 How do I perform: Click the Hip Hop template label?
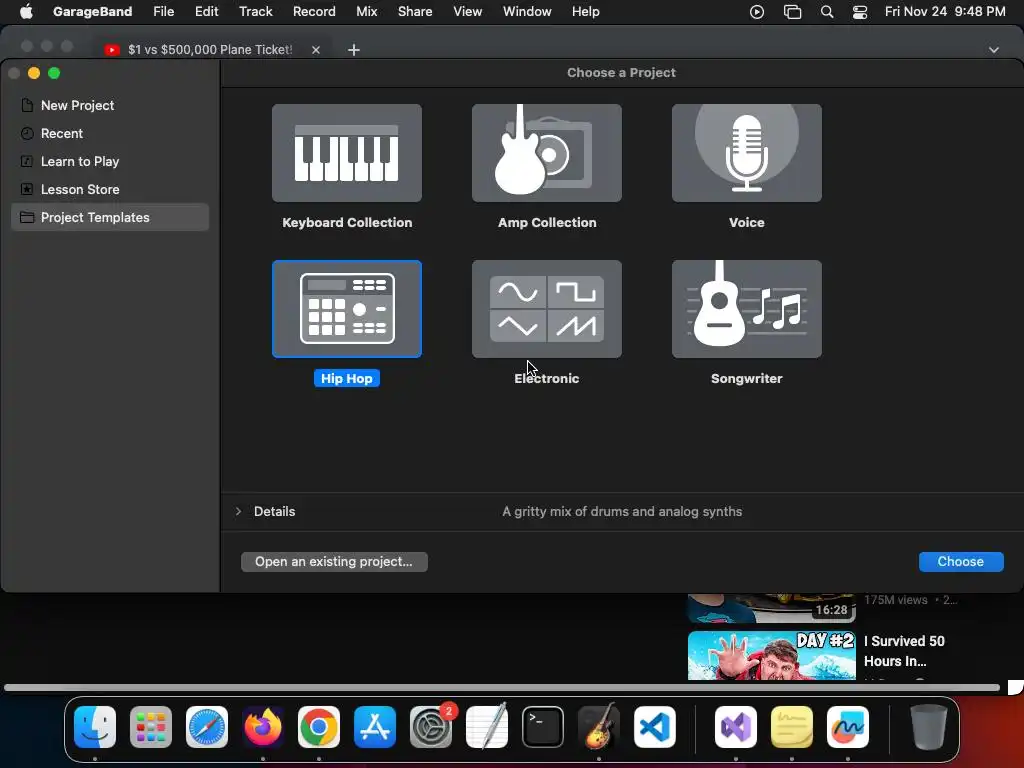pos(347,378)
